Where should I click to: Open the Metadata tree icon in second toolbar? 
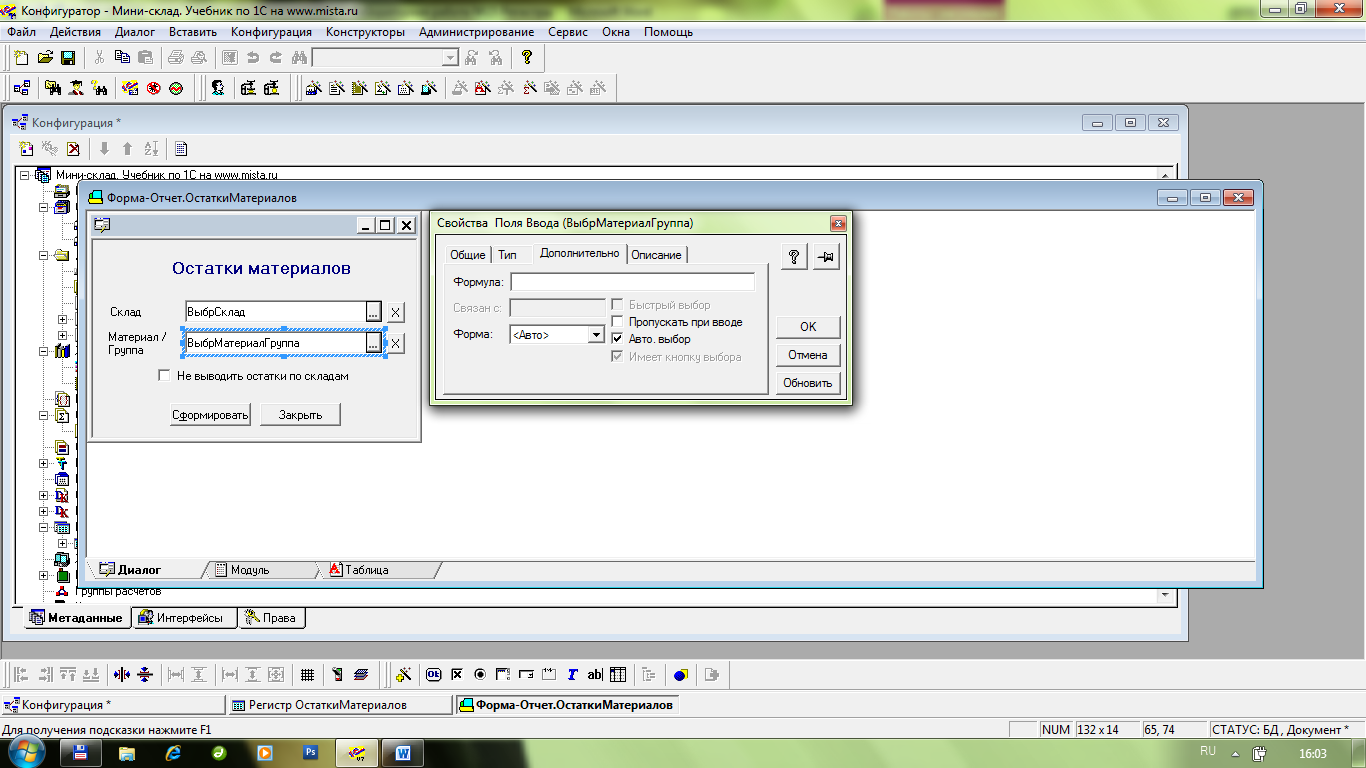tap(21, 88)
